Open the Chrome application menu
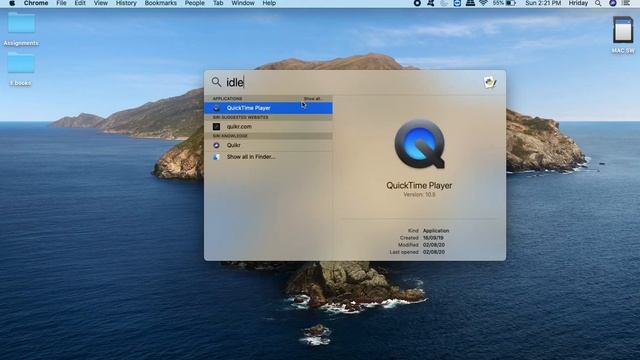Viewport: 640px width, 360px height. tap(36, 3)
